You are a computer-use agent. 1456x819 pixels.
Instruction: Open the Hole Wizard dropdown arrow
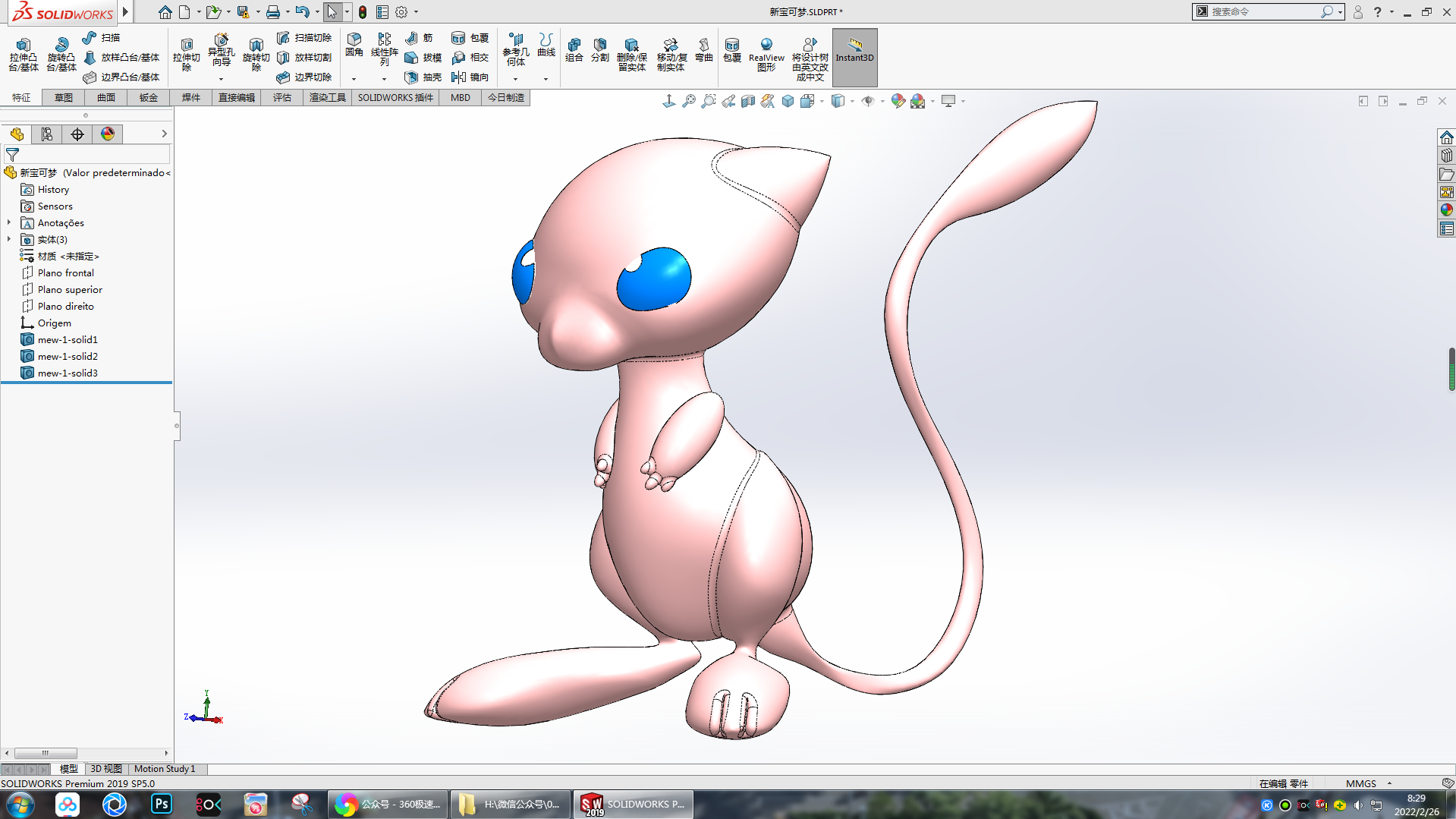click(x=221, y=79)
